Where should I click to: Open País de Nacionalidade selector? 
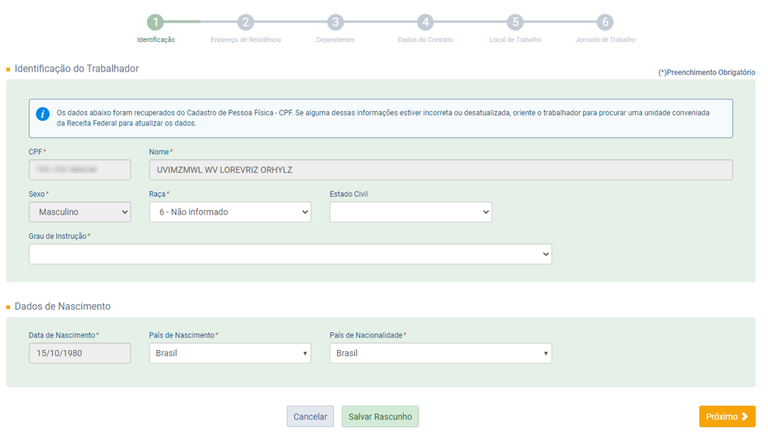pos(440,353)
